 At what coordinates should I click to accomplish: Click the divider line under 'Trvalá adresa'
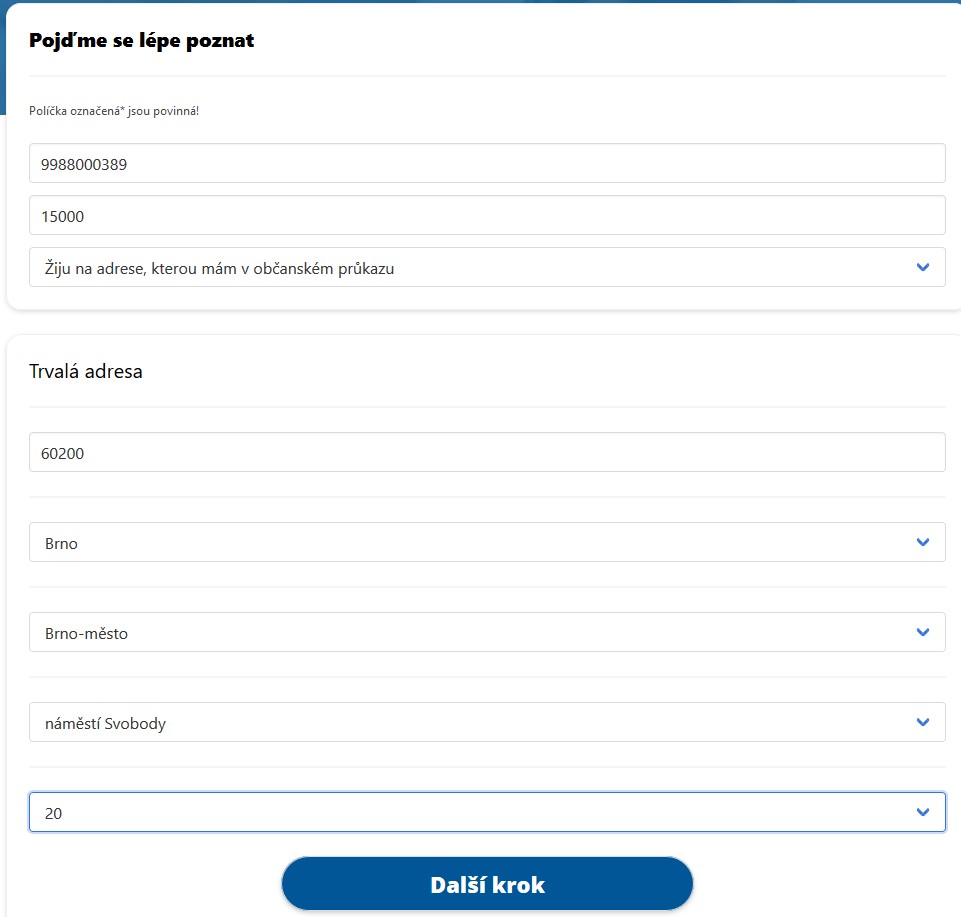pos(487,407)
